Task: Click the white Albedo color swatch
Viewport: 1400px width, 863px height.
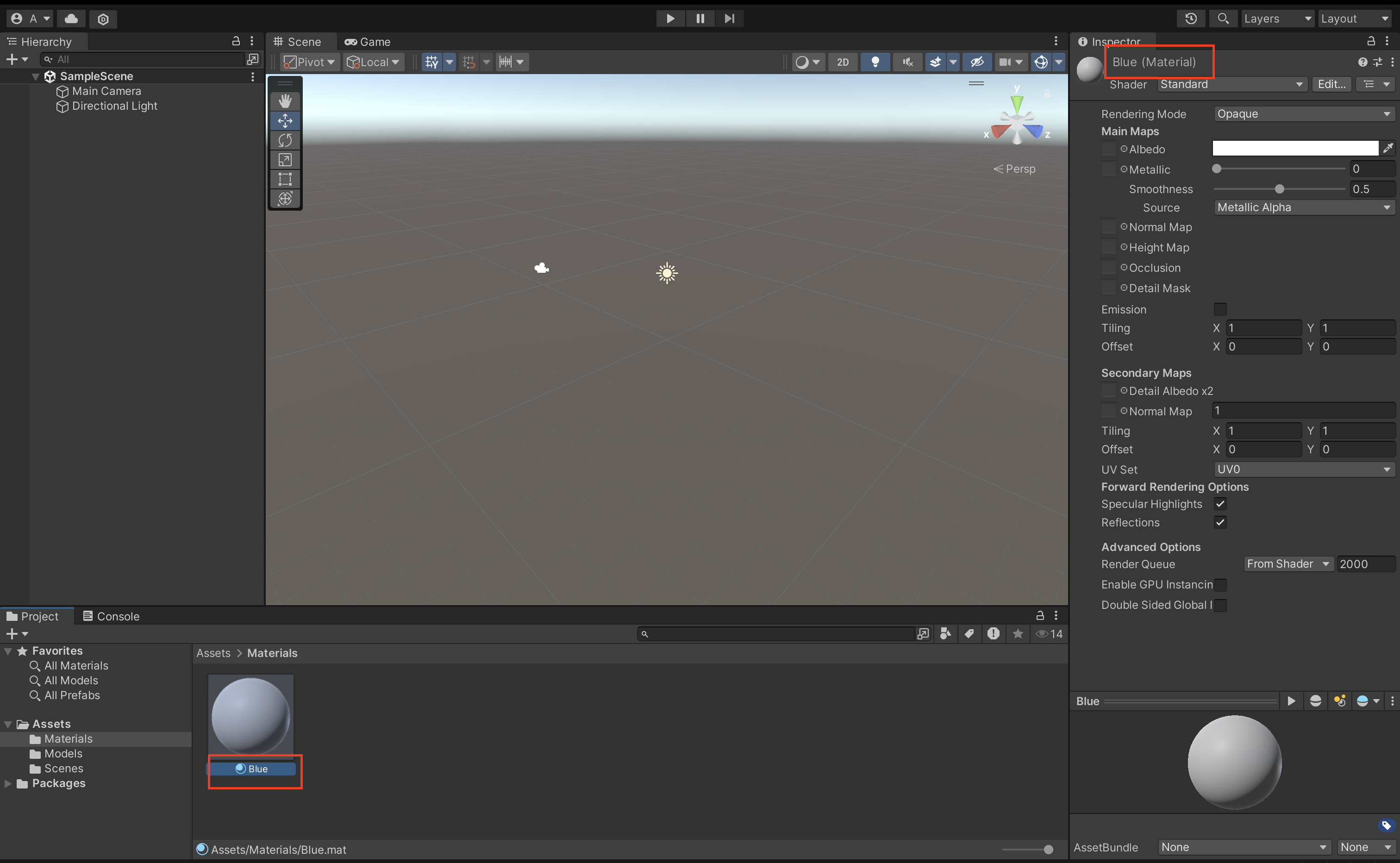Action: [1294, 149]
